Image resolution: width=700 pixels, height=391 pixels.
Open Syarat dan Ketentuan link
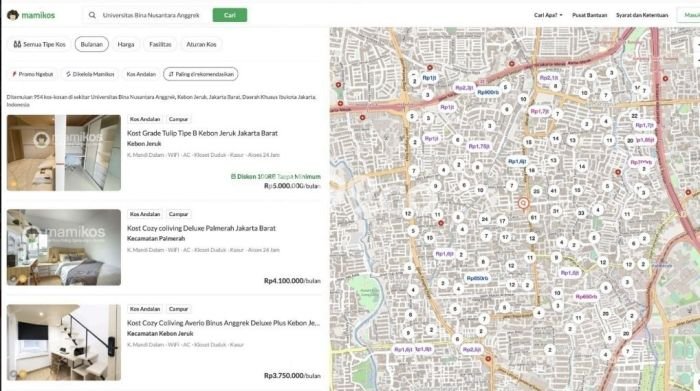click(x=642, y=15)
